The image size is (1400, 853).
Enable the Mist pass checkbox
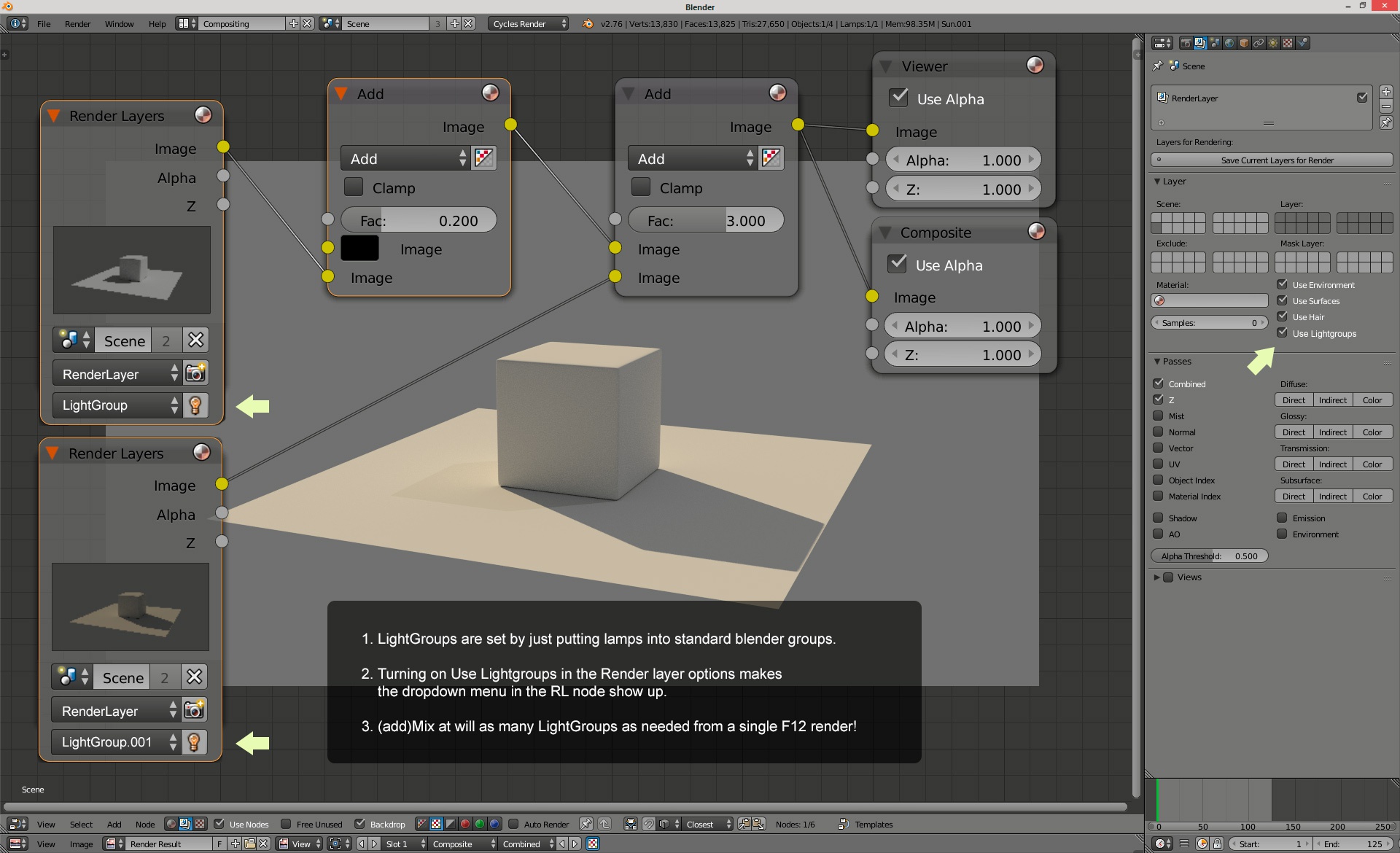(1158, 416)
